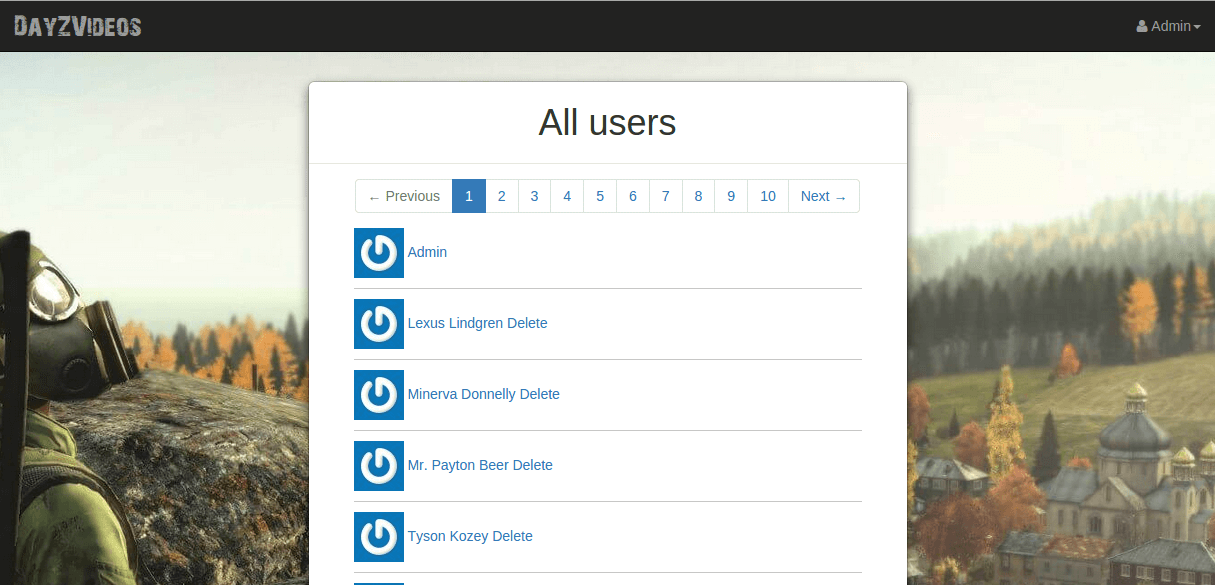Go to the Previous page of users

[x=404, y=196]
